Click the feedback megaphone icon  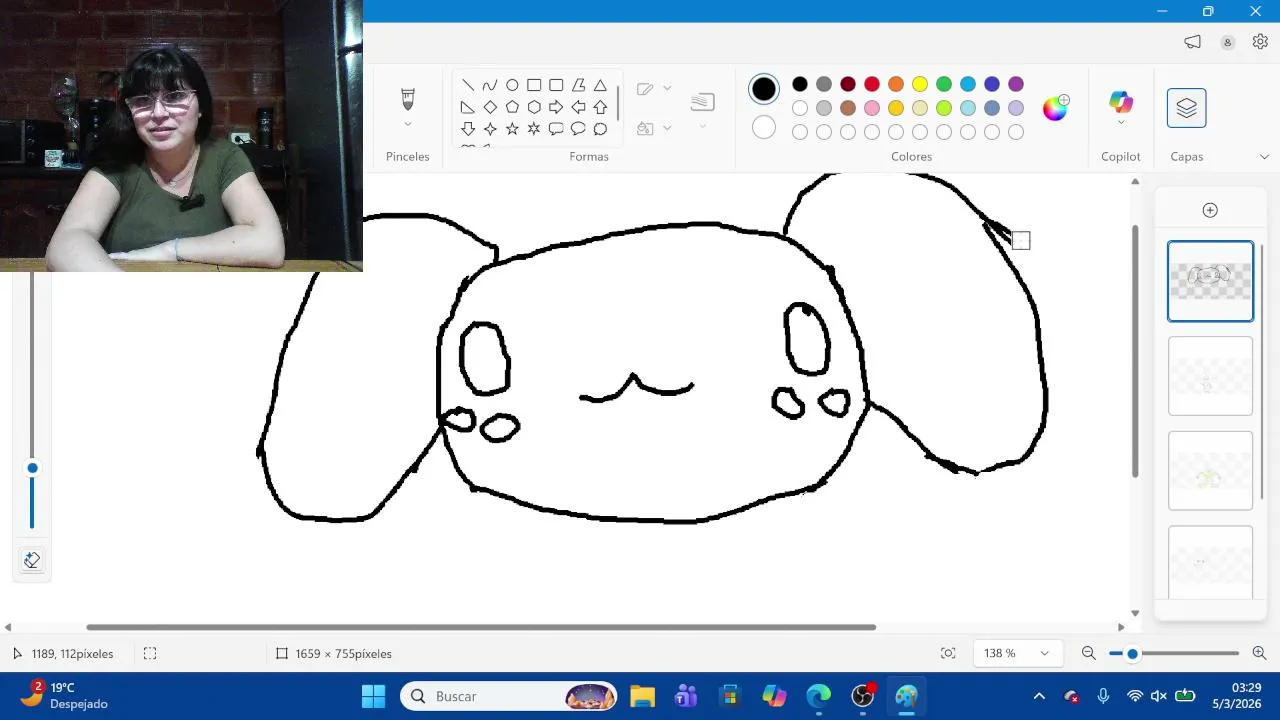[1192, 41]
